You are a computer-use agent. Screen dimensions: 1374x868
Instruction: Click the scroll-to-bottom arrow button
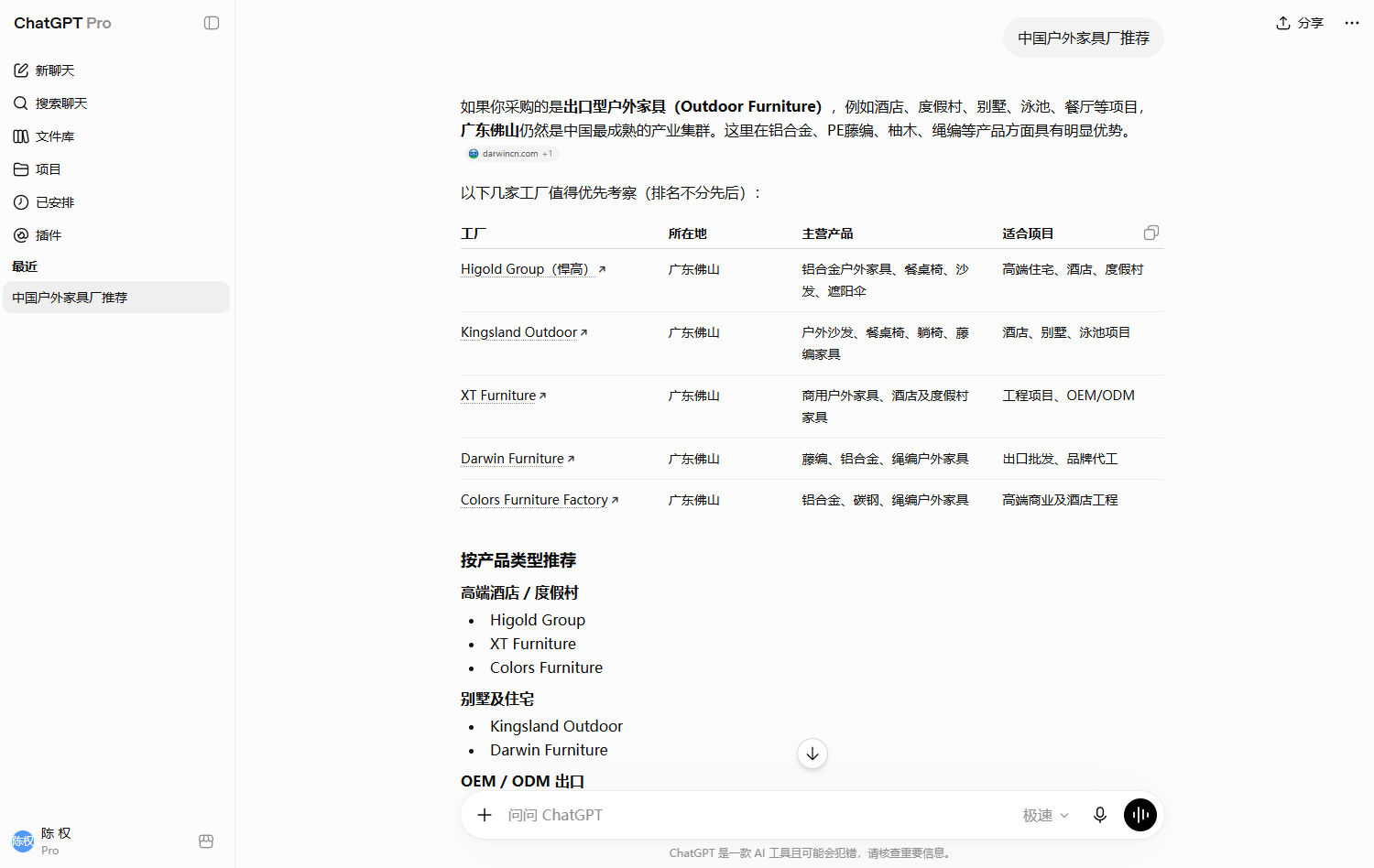click(812, 754)
